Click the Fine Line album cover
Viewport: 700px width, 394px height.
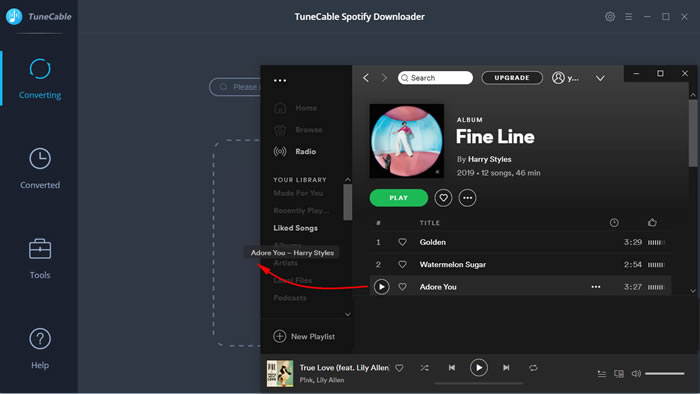tap(407, 141)
